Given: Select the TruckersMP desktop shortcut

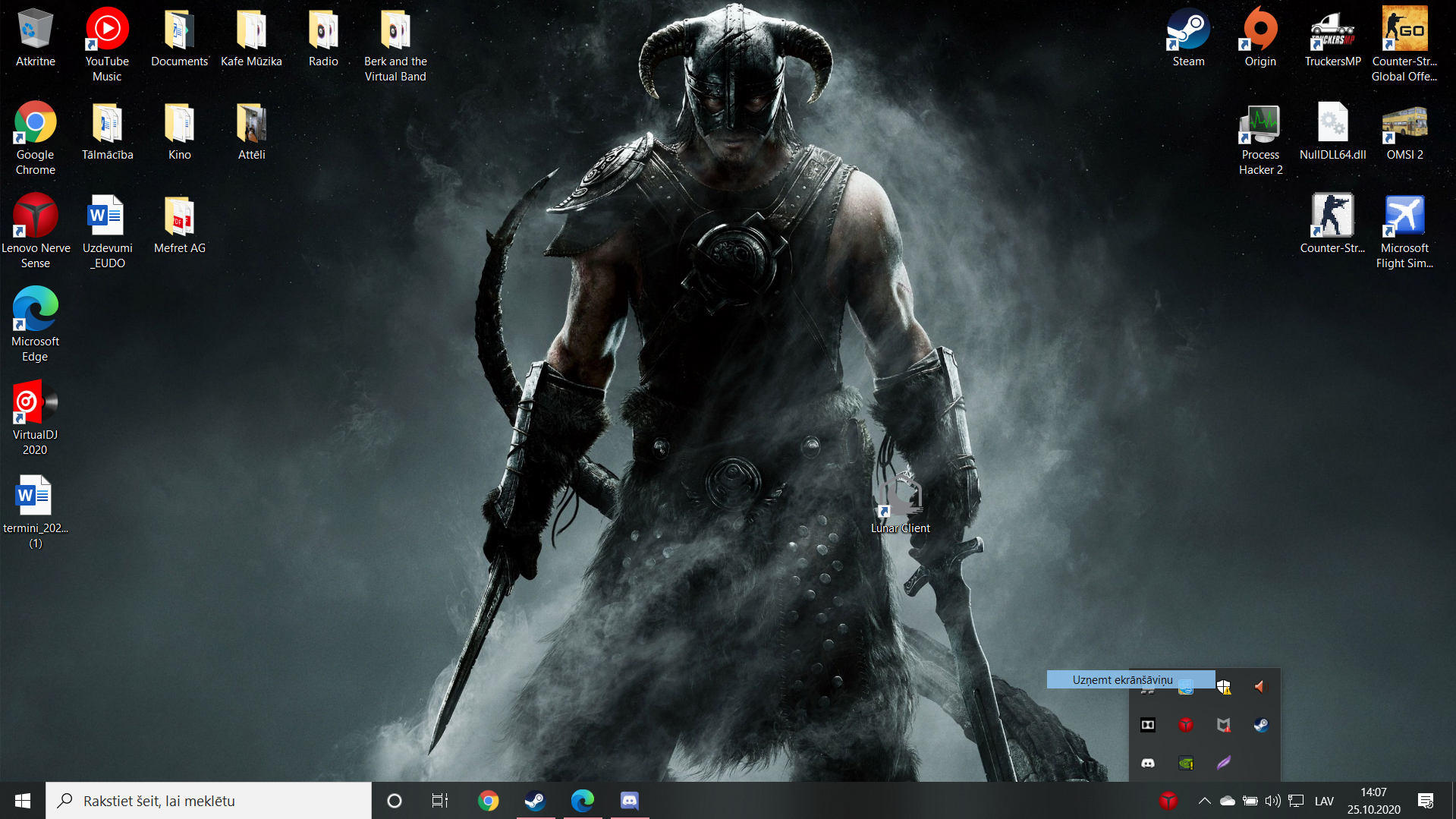Looking at the screenshot, I should 1332,38.
